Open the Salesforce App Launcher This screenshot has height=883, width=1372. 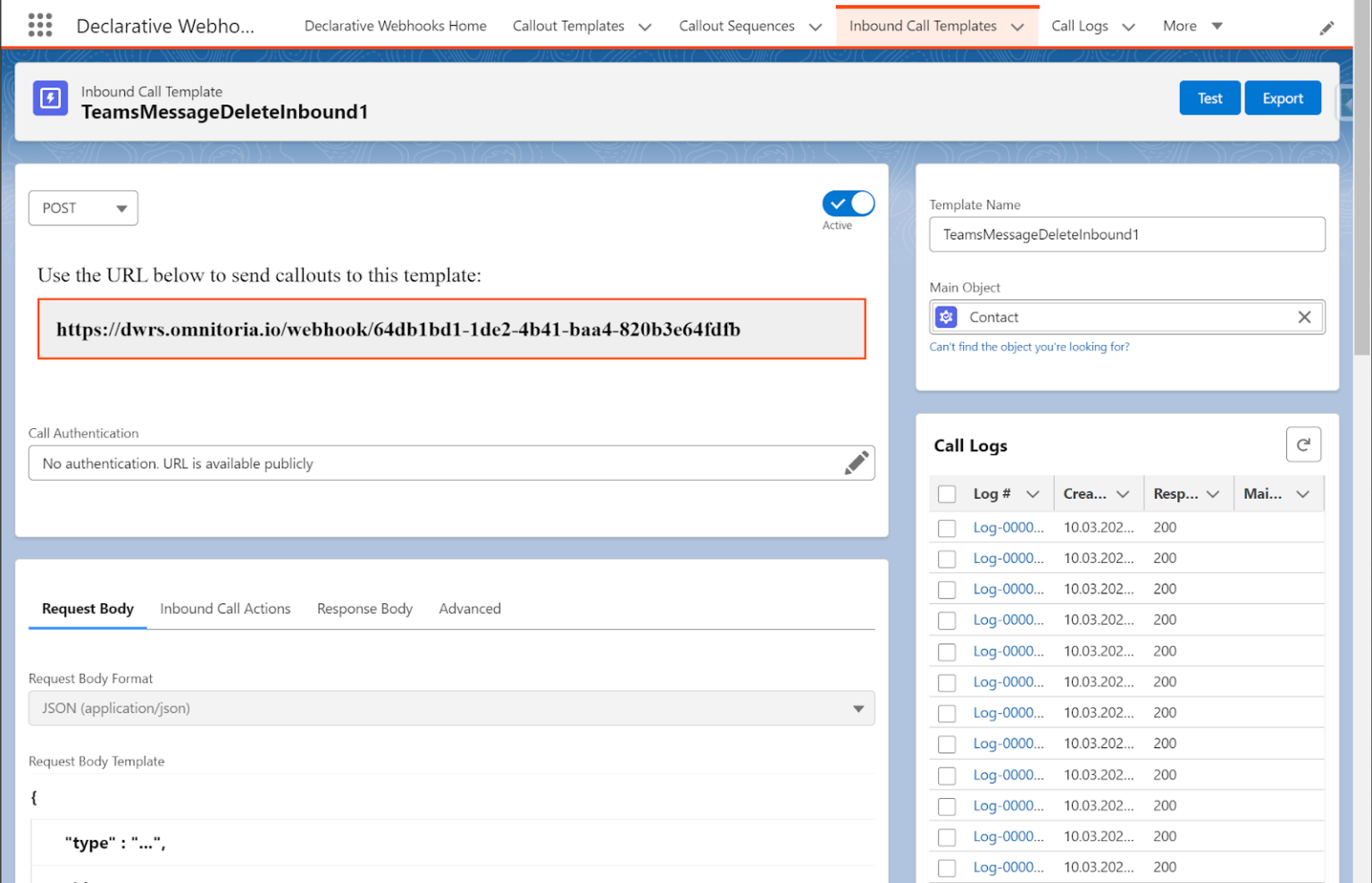(x=39, y=25)
